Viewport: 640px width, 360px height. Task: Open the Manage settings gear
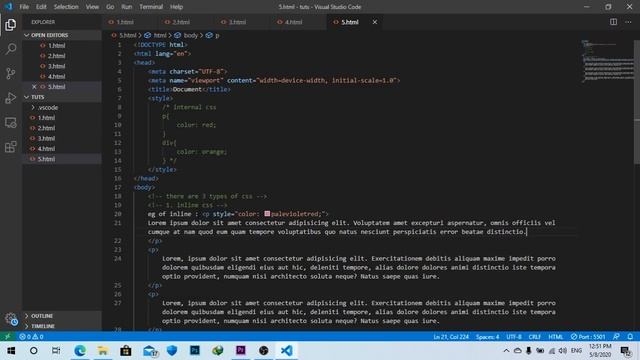tap(11, 319)
